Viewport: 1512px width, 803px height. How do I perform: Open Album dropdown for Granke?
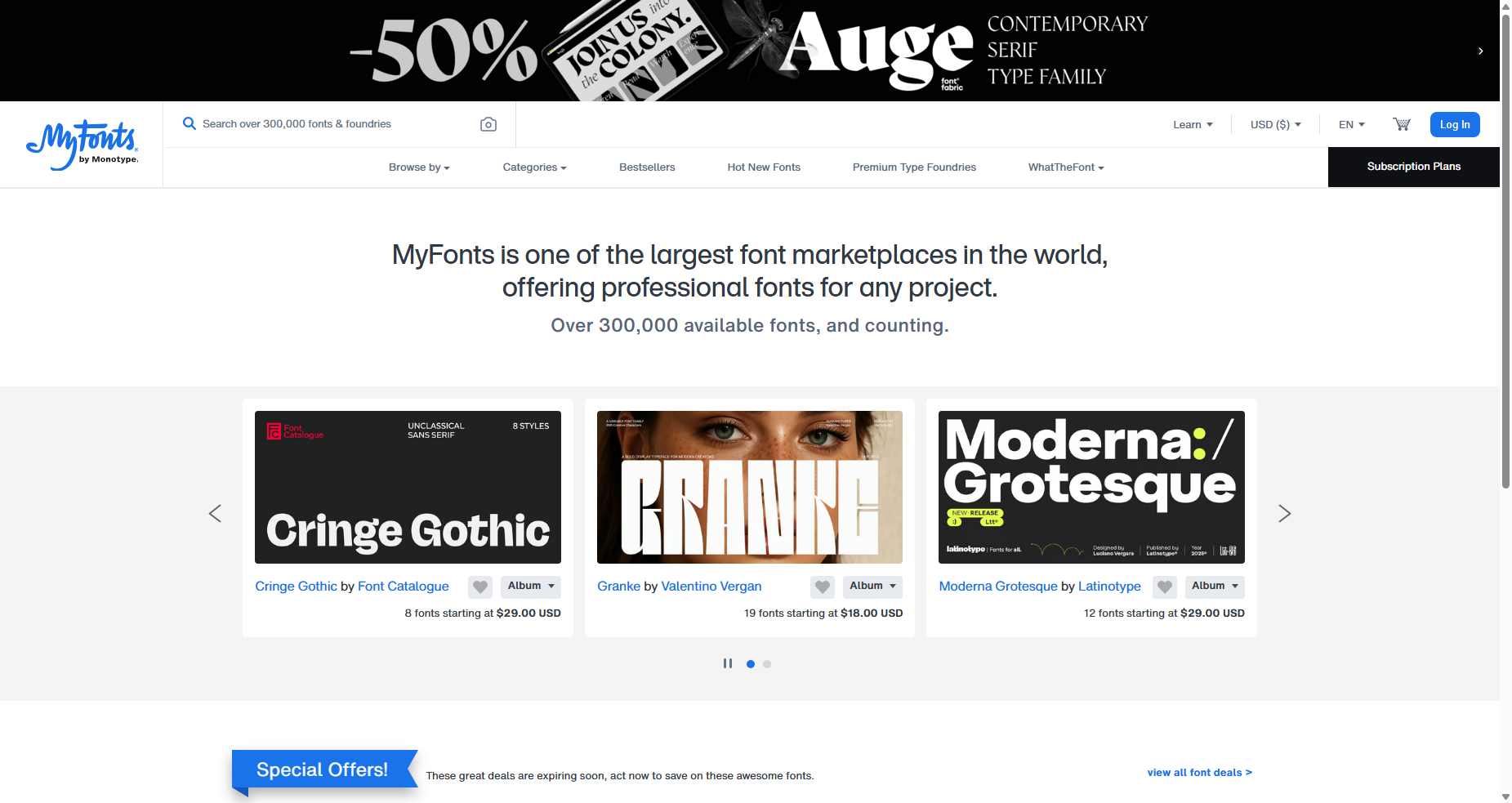click(872, 587)
